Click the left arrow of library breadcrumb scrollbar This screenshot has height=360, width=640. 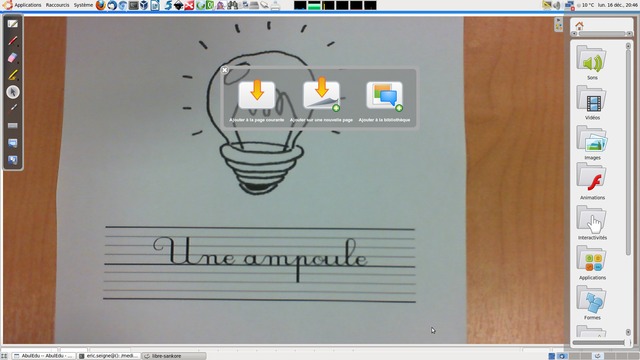coord(574,34)
